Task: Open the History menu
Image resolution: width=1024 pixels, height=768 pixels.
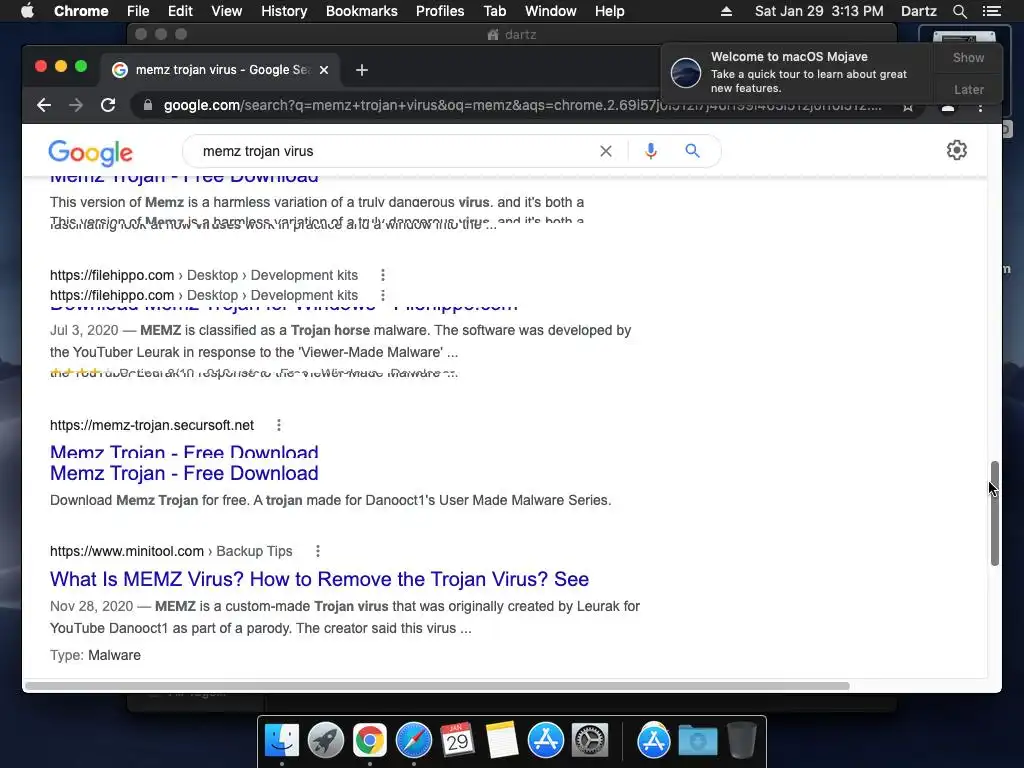Action: pyautogui.click(x=284, y=11)
